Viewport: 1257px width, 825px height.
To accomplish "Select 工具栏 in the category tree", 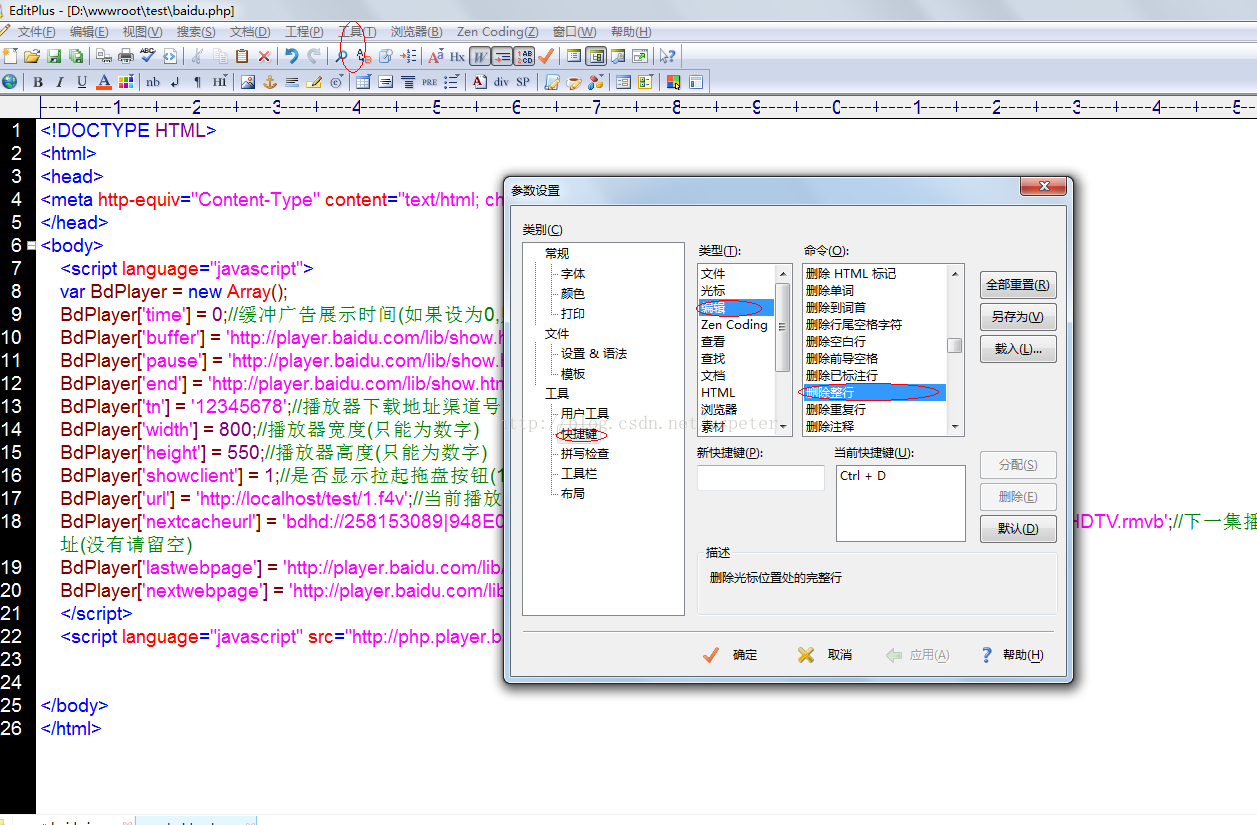I will coord(579,474).
